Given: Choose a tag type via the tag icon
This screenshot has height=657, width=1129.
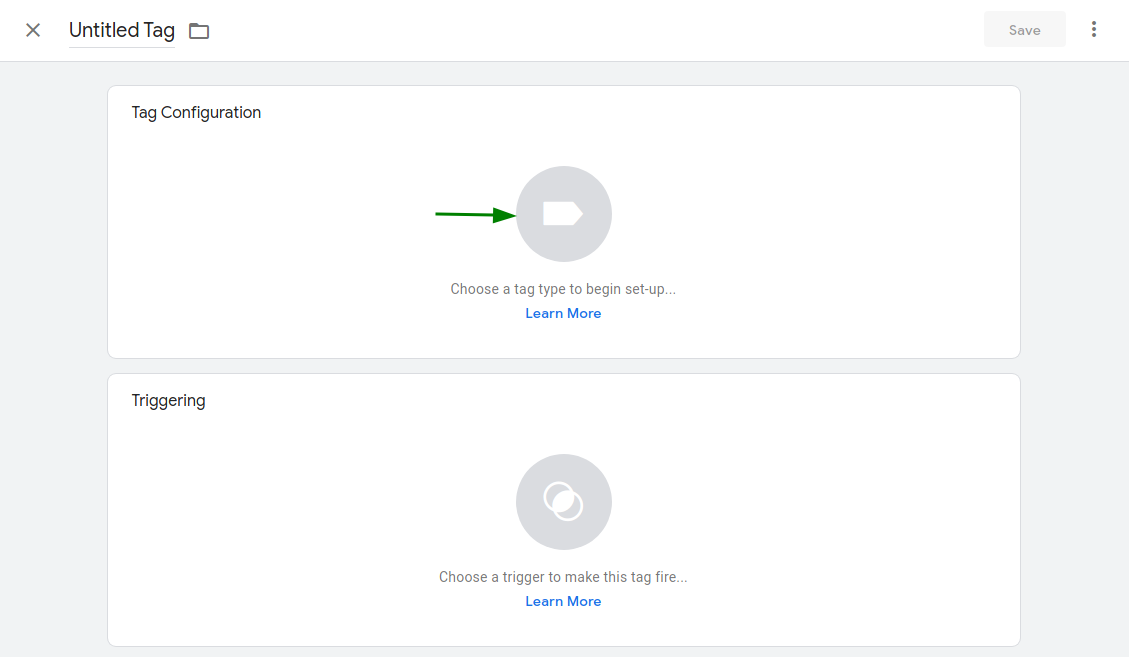Looking at the screenshot, I should [x=564, y=214].
